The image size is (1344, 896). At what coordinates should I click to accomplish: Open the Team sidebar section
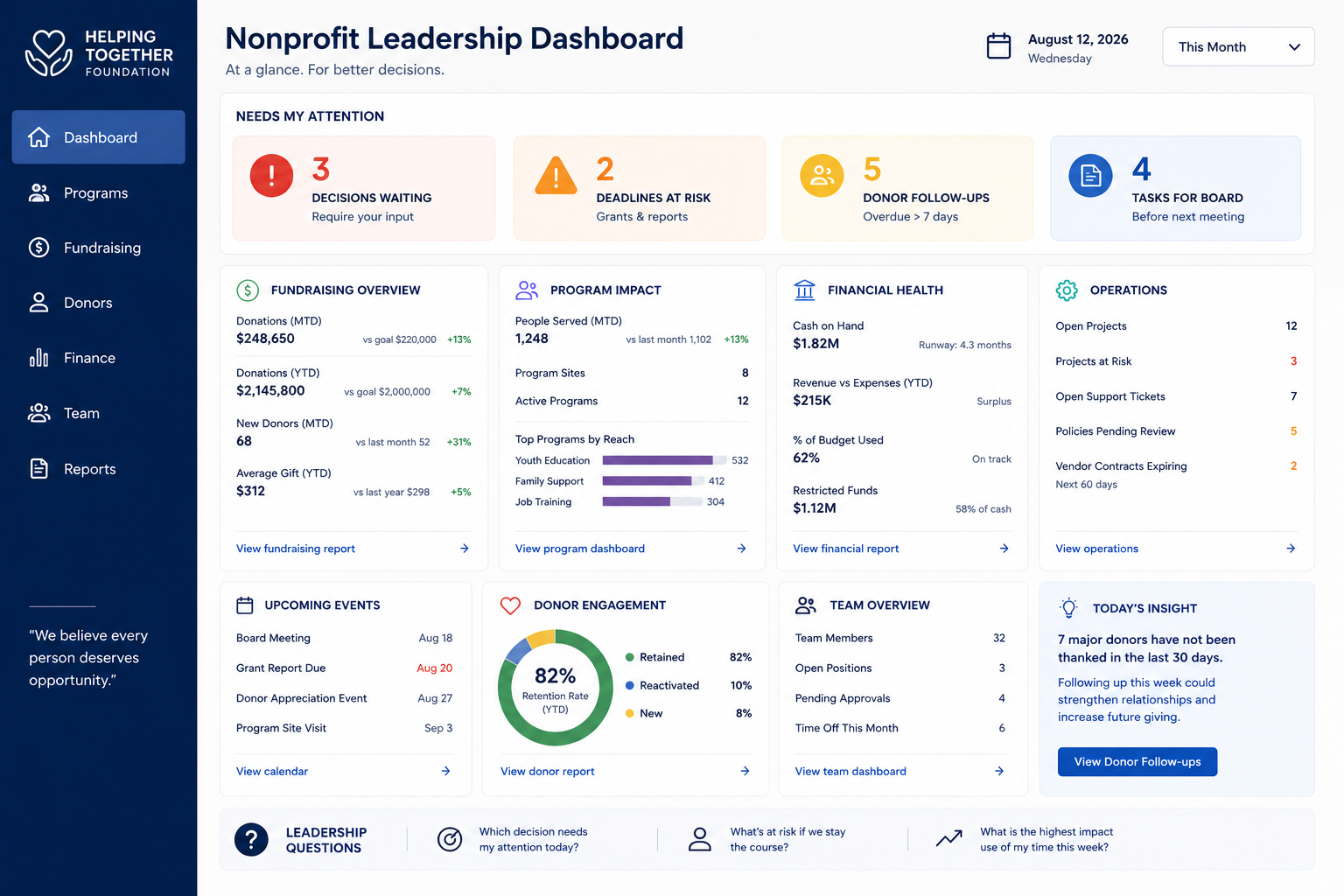98,413
